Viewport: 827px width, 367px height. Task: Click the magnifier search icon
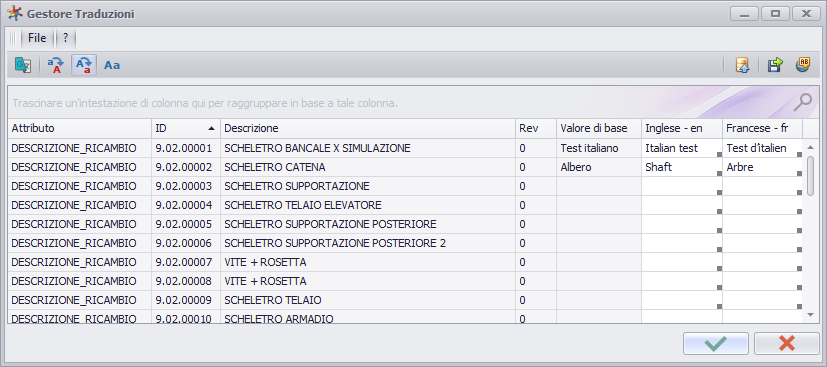click(803, 102)
